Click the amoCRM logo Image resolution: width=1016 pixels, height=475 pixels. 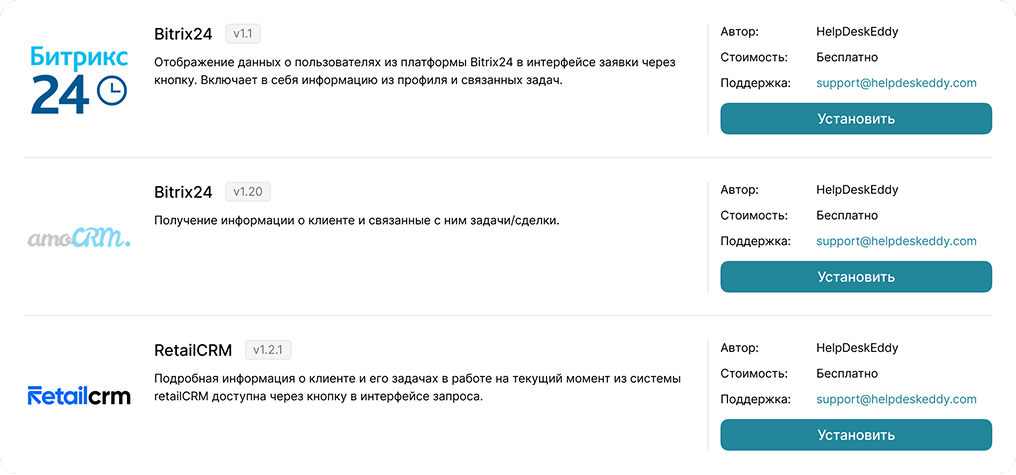click(79, 240)
